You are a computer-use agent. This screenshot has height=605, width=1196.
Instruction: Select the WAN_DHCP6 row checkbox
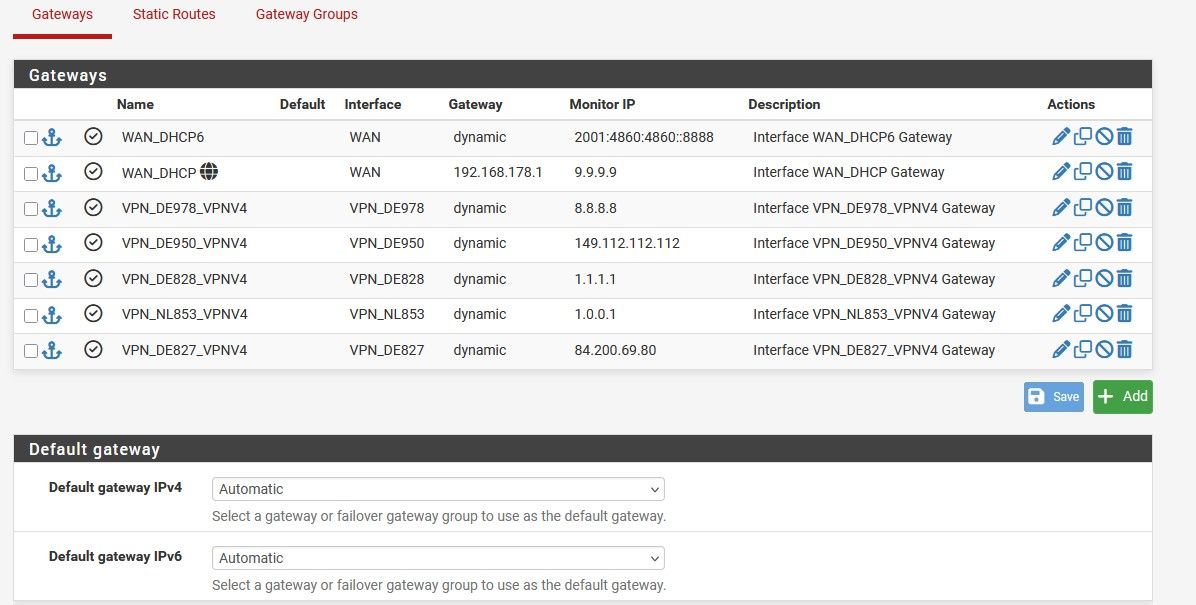point(31,138)
